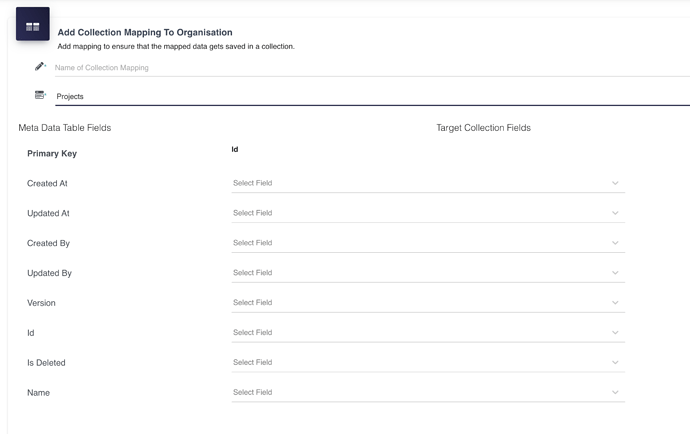Expand the chevron on the Updated At row
Screen dimensions: 690x434
[x=615, y=213]
